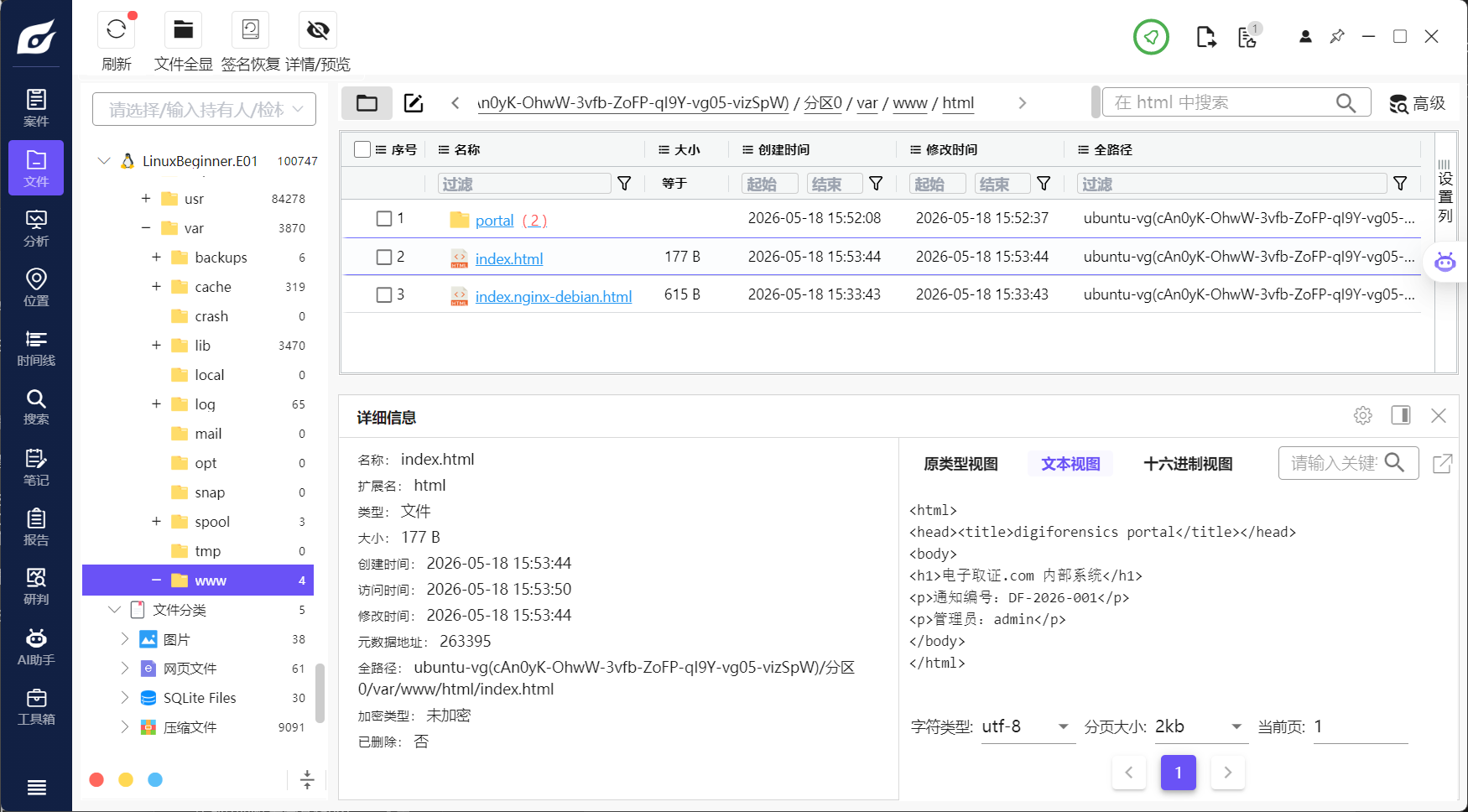Viewport: 1468px width, 812px height.
Task: Open the 报告 report section
Action: coord(36,527)
